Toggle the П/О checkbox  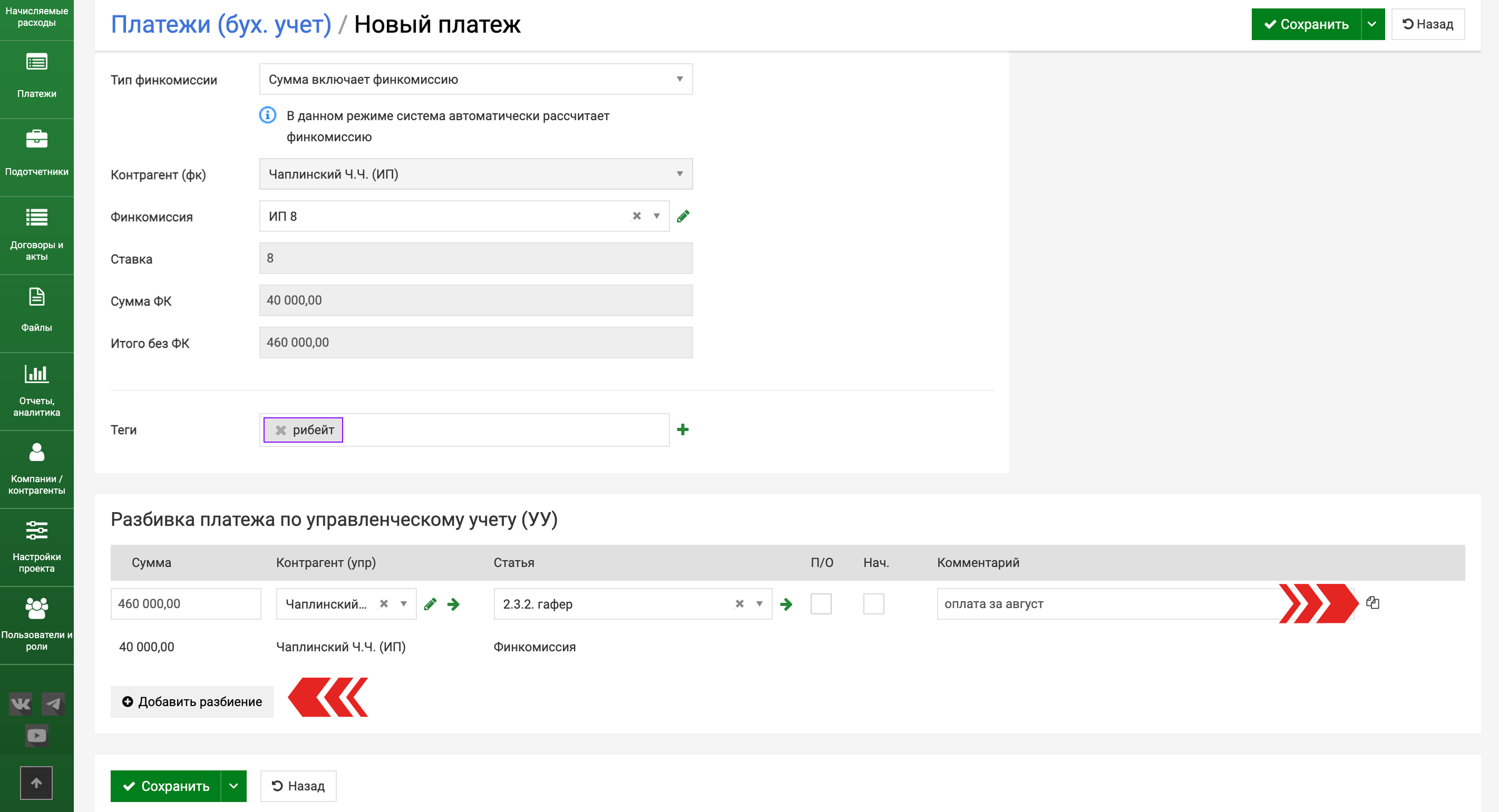821,604
